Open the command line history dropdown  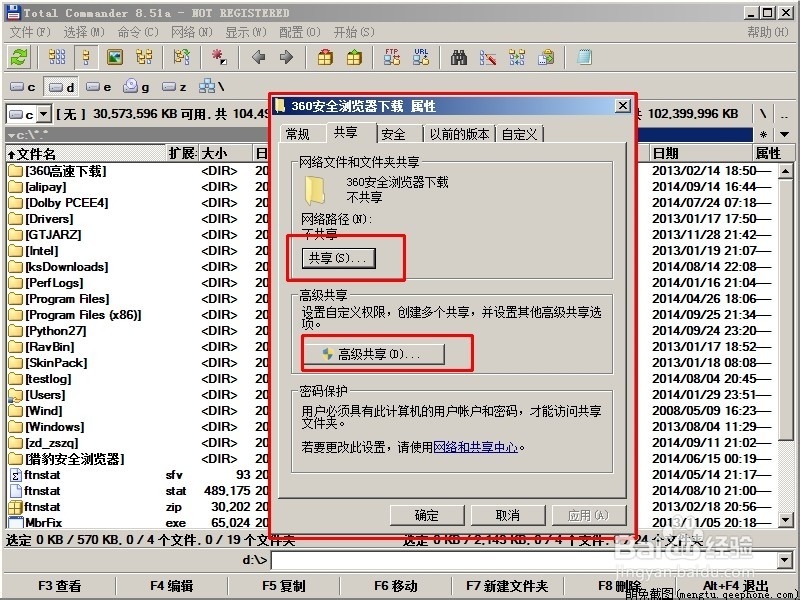coord(785,561)
